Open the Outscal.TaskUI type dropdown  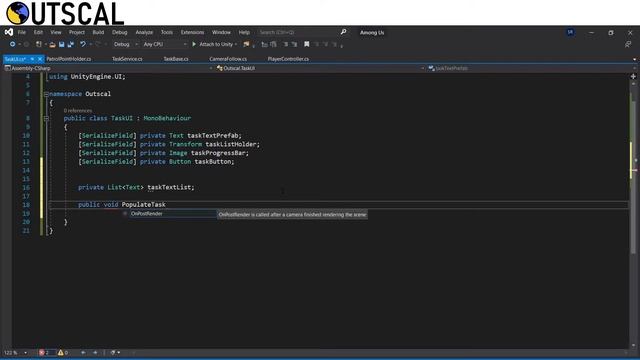tap(321, 68)
